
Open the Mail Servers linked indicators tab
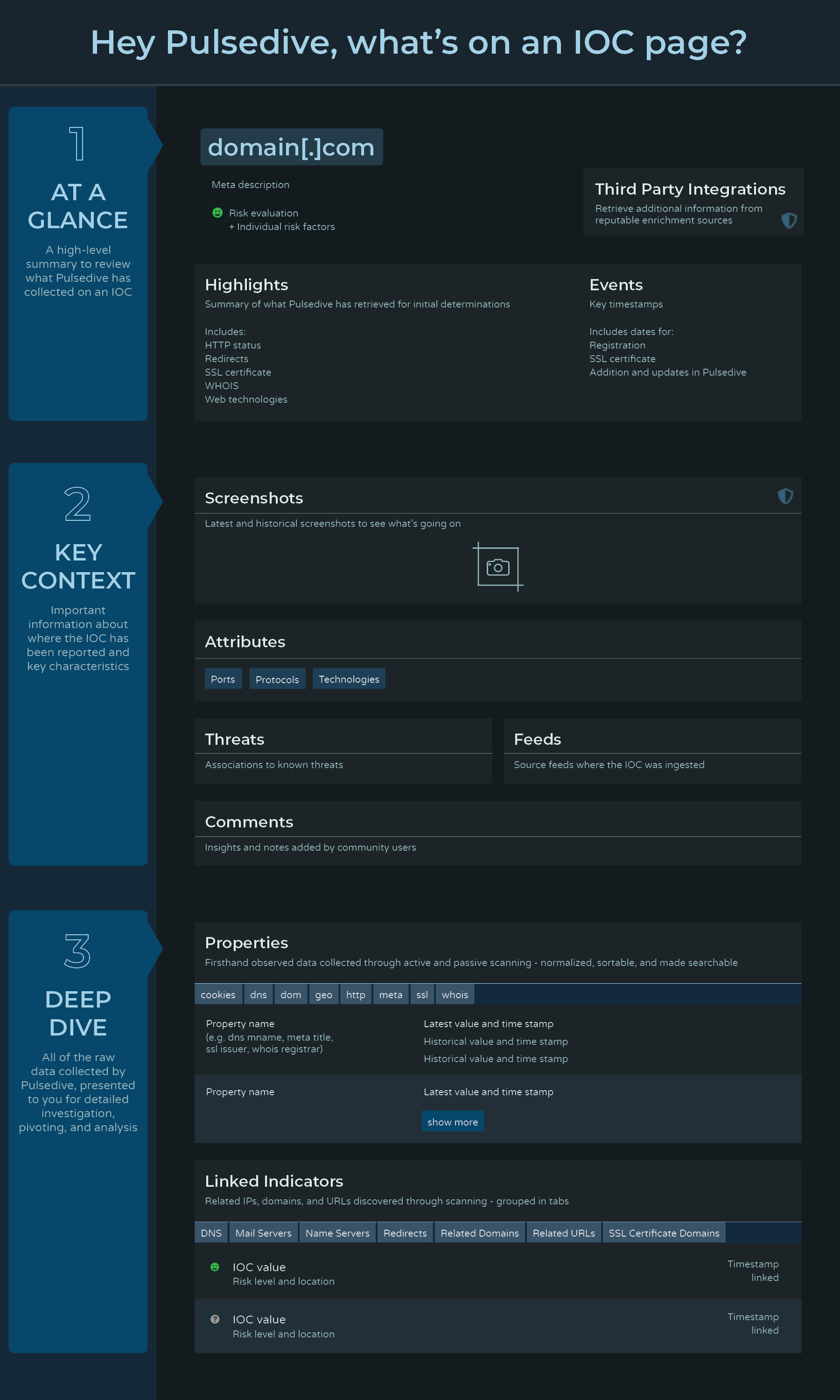pos(264,1233)
